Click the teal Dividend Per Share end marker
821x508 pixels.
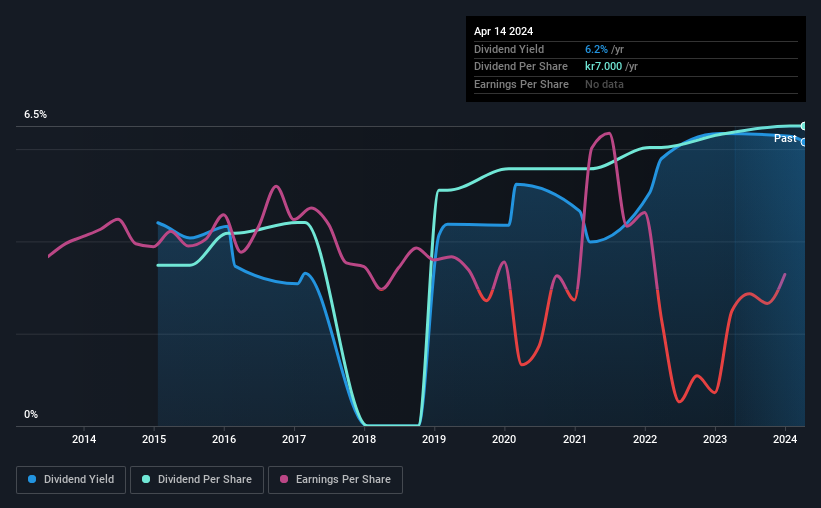pos(804,126)
